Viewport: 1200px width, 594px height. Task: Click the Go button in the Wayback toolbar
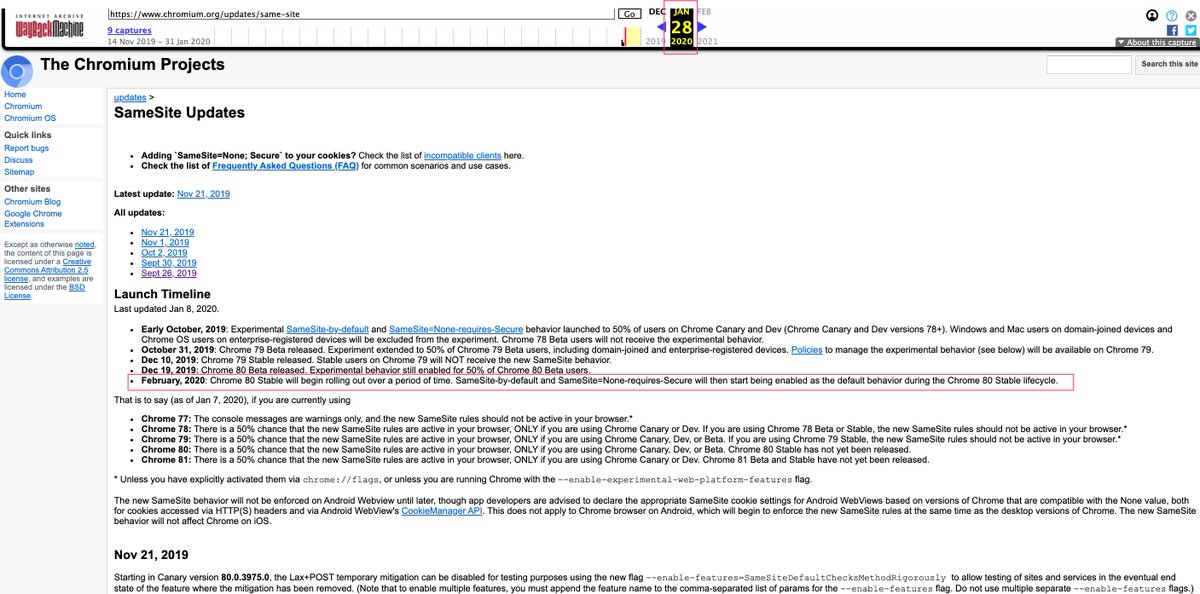pos(629,14)
